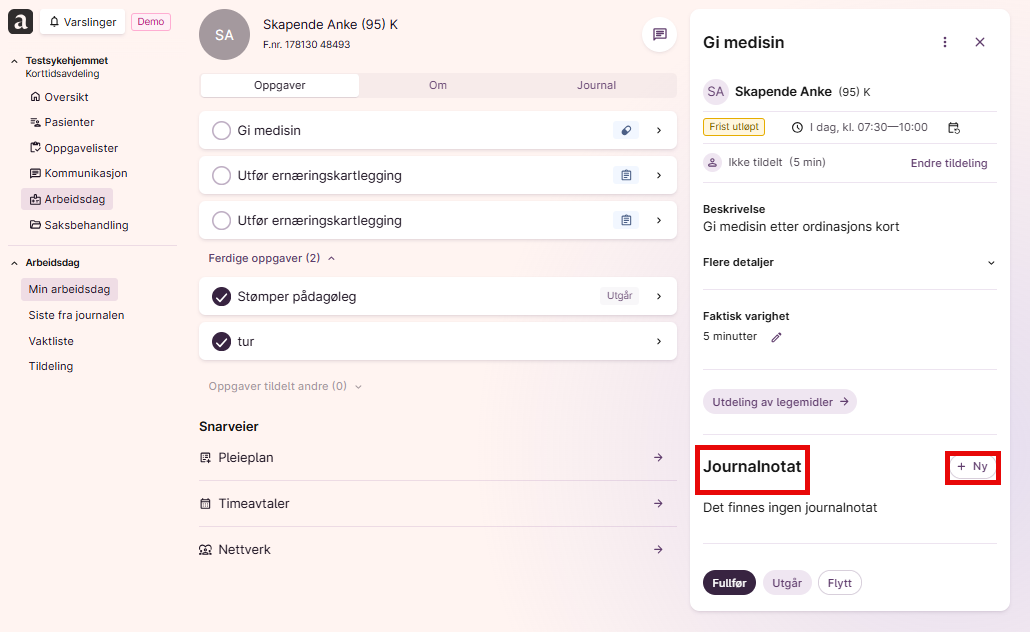Viewport: 1030px width, 632px height.
Task: Switch to the Om tab
Action: pos(438,85)
